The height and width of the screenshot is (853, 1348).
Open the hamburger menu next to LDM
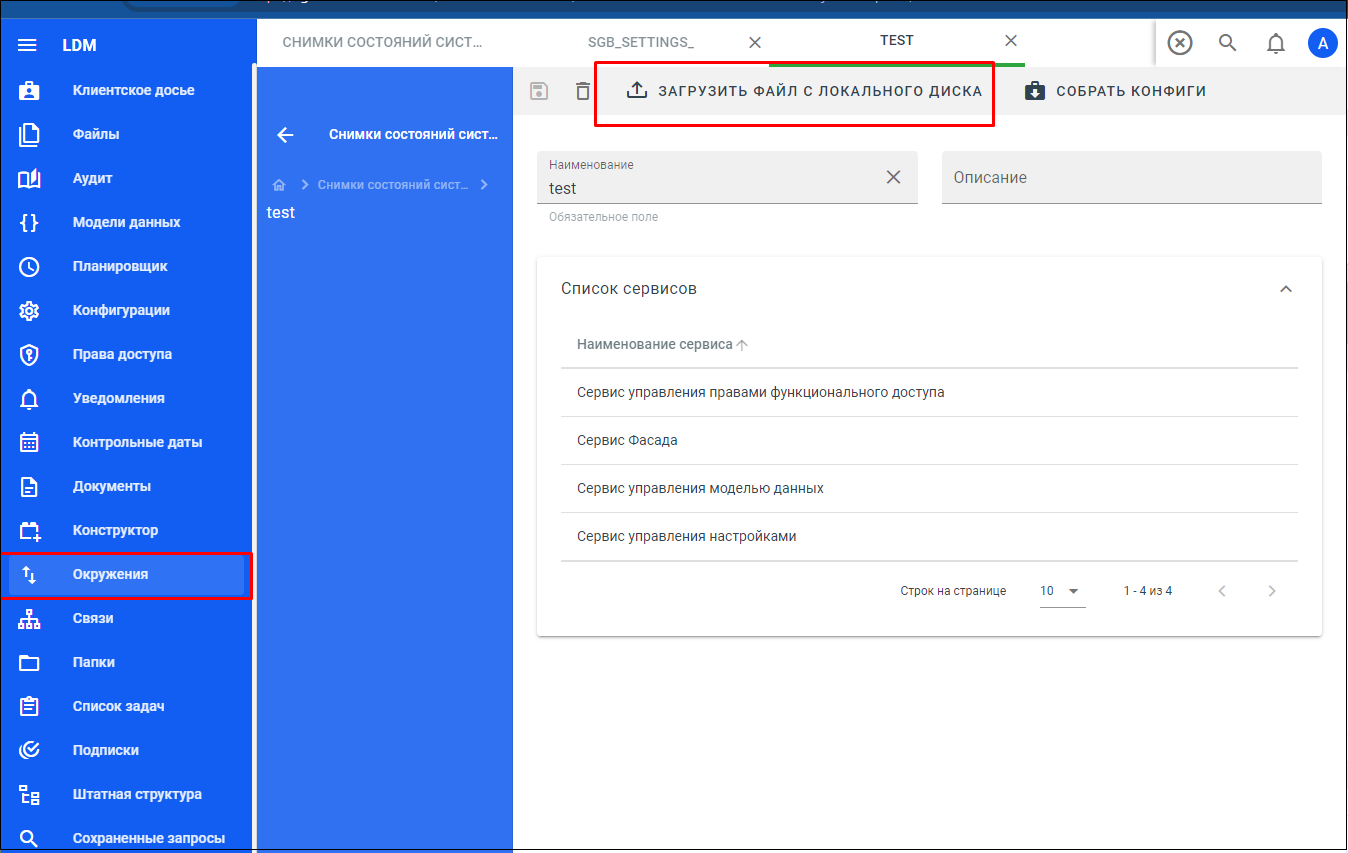pyautogui.click(x=28, y=45)
